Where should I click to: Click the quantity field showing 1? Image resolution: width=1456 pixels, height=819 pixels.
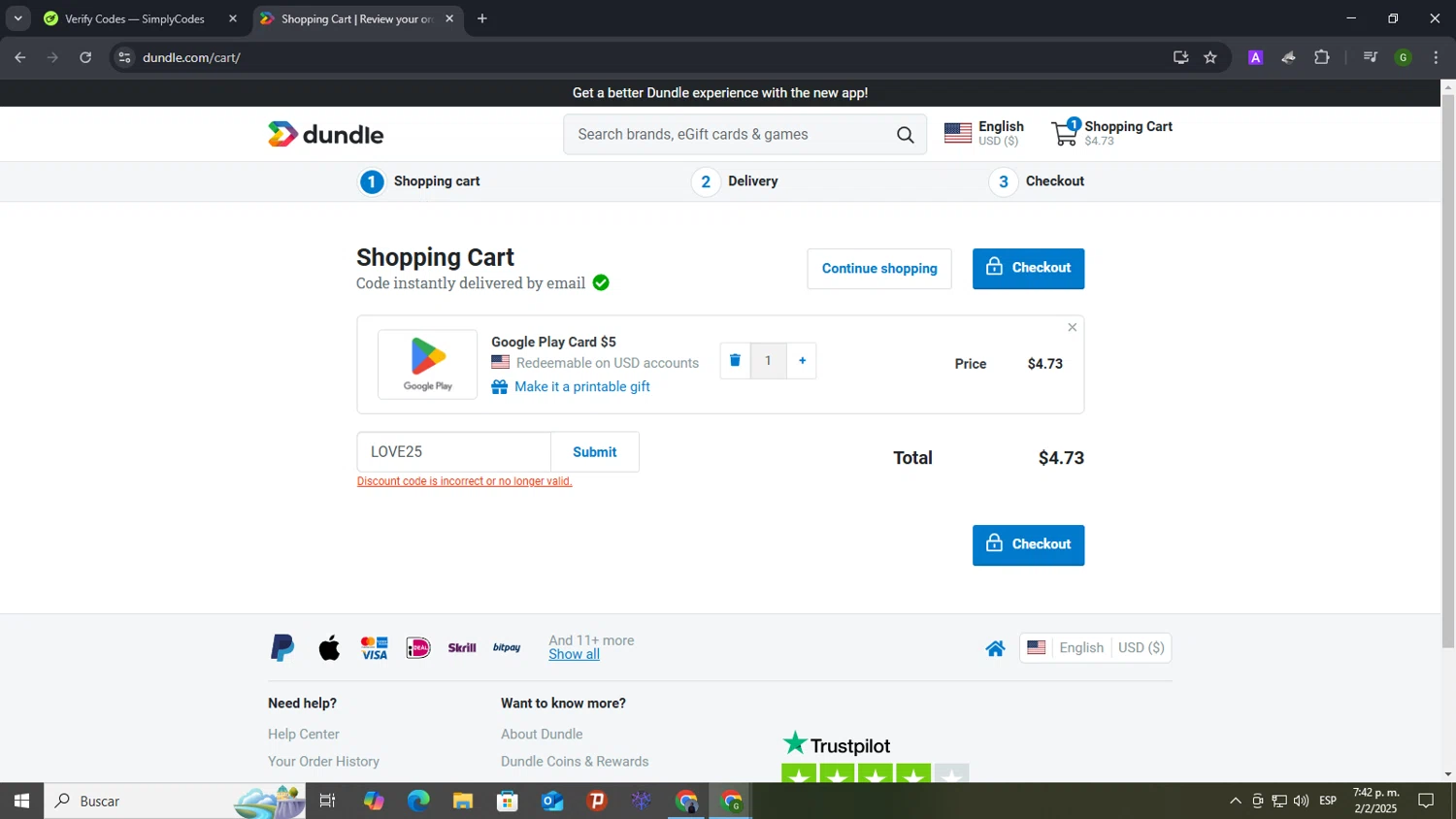(768, 361)
